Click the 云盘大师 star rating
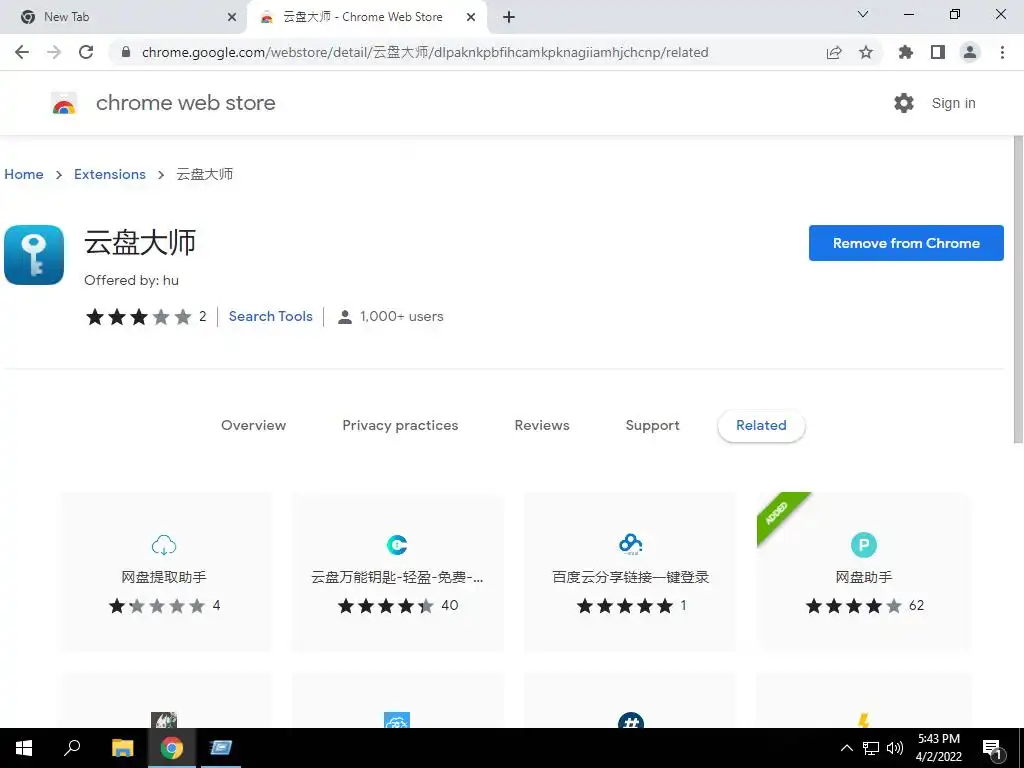The image size is (1024, 768). tap(138, 317)
